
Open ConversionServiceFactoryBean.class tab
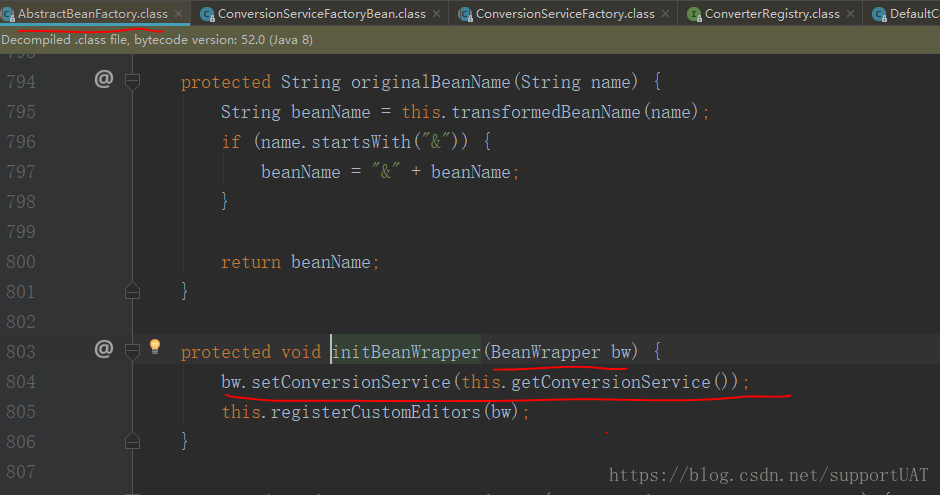322,13
